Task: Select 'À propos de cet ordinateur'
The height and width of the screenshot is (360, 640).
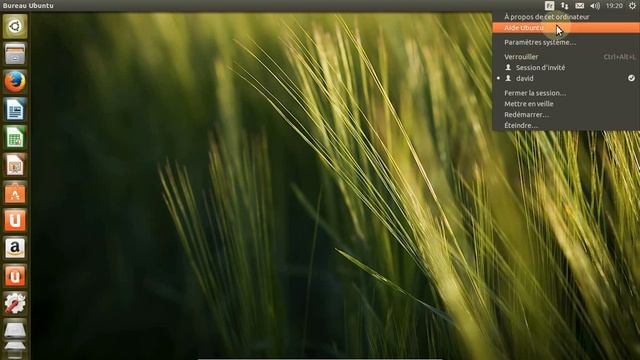Action: [566, 17]
